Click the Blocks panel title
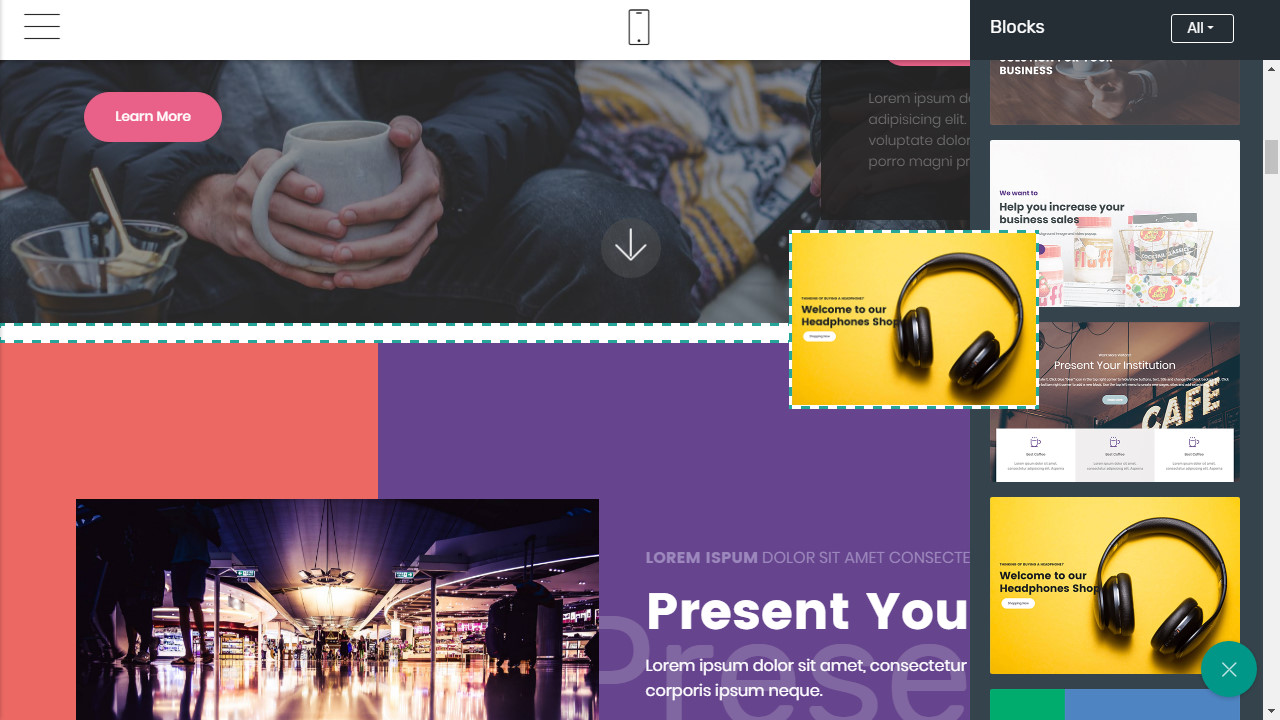 (x=1017, y=27)
